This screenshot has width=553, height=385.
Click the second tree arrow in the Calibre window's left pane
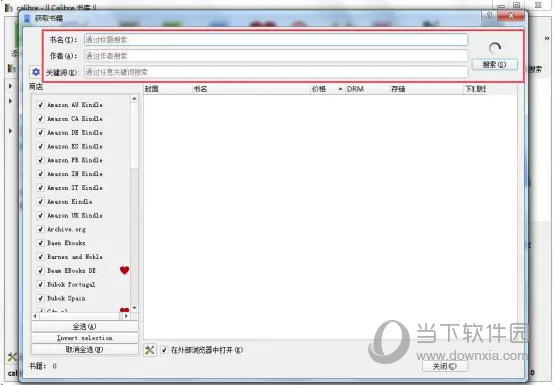click(10, 101)
